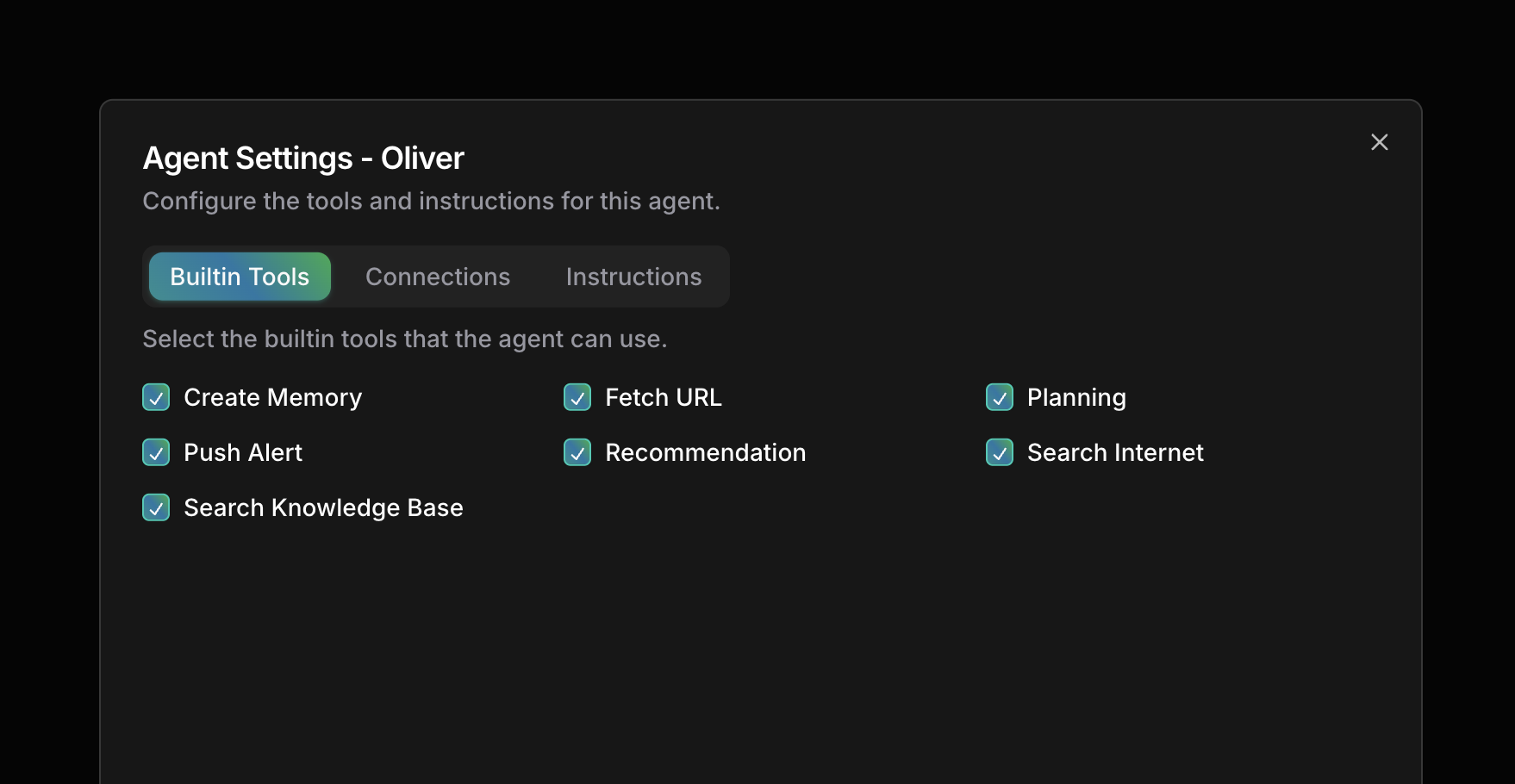Toggle the Planning checkbox
The height and width of the screenshot is (784, 1515).
click(x=1000, y=397)
